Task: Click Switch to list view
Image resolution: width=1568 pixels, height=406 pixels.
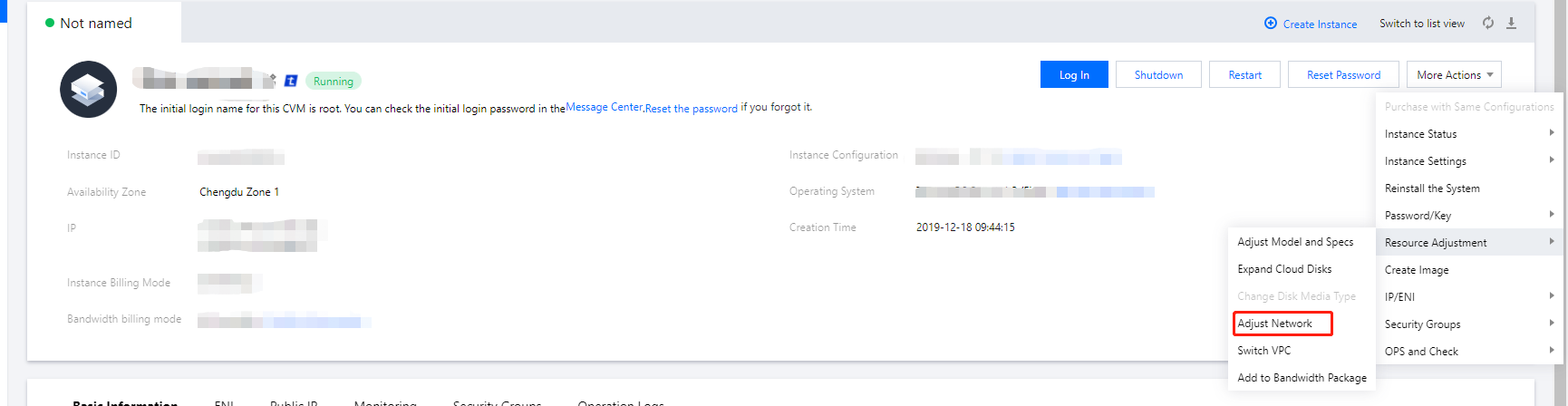Action: pos(1422,24)
